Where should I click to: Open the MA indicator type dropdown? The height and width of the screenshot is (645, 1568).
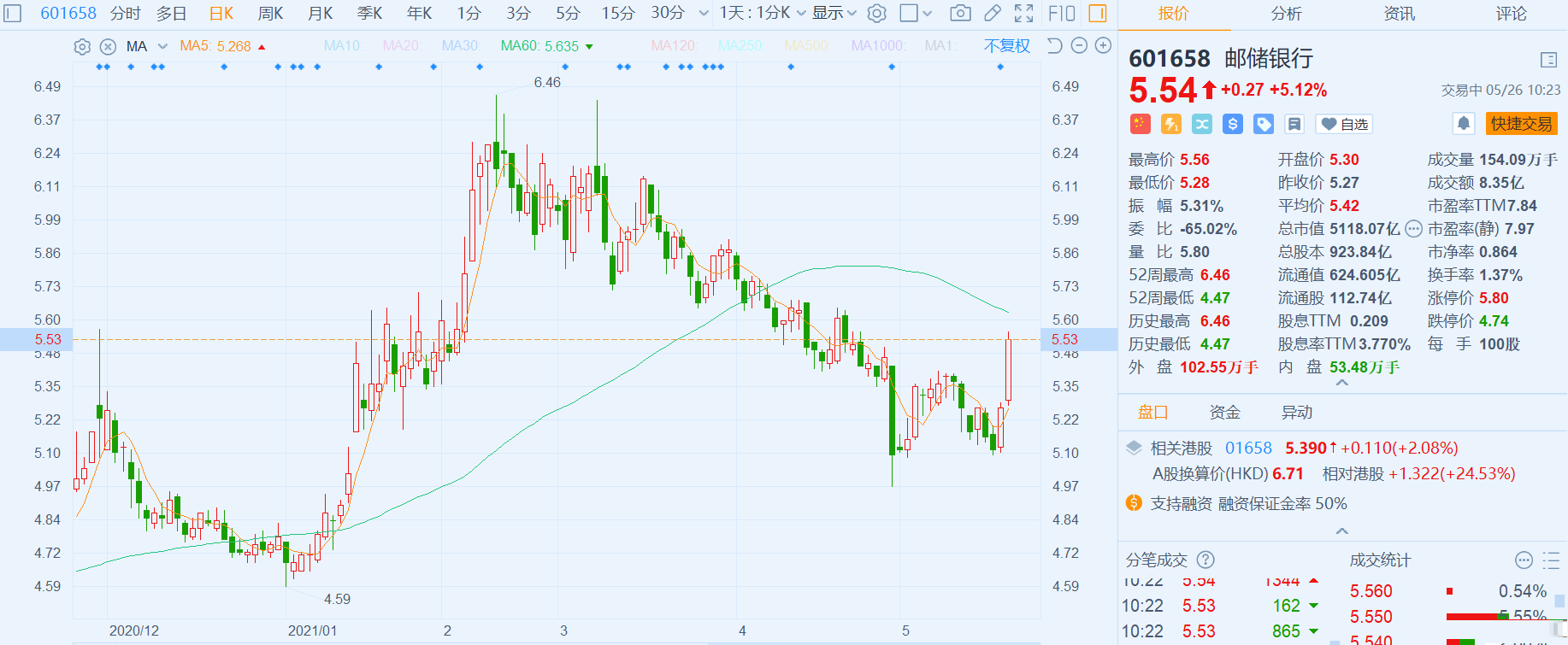tap(162, 46)
